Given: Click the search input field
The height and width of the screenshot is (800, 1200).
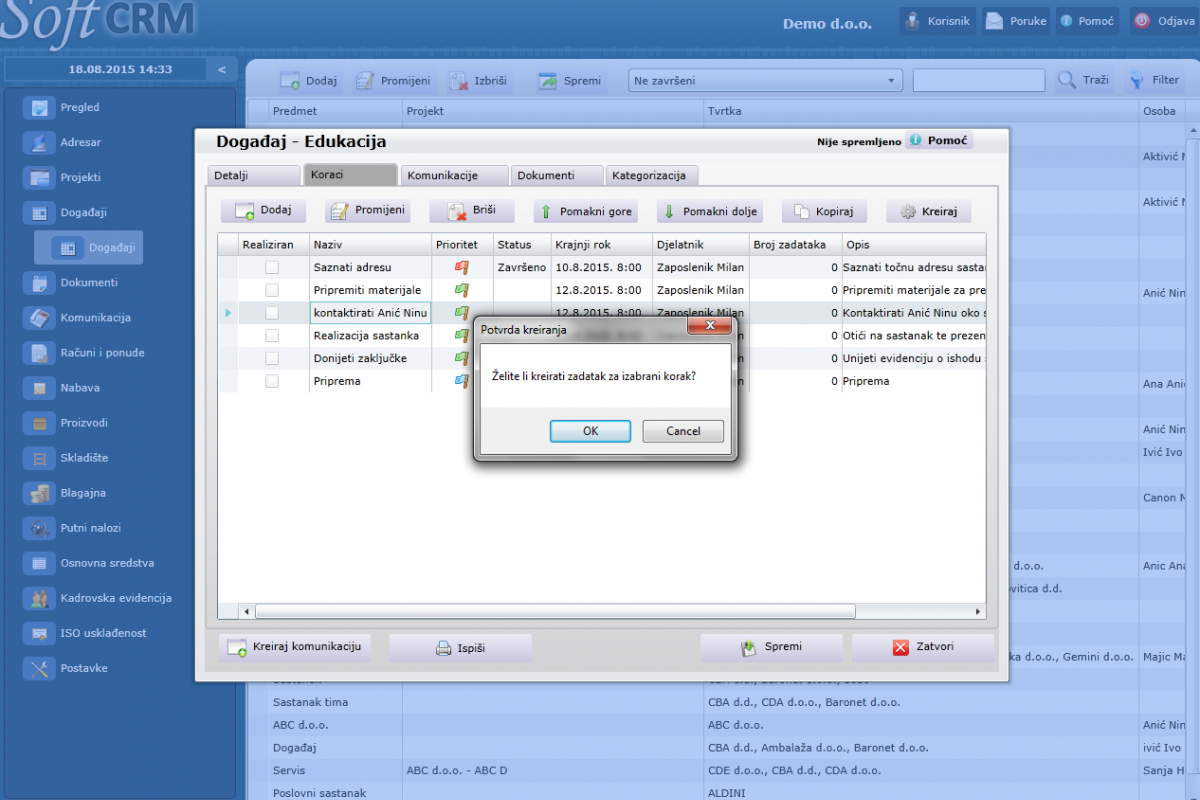Looking at the screenshot, I should click(x=979, y=81).
